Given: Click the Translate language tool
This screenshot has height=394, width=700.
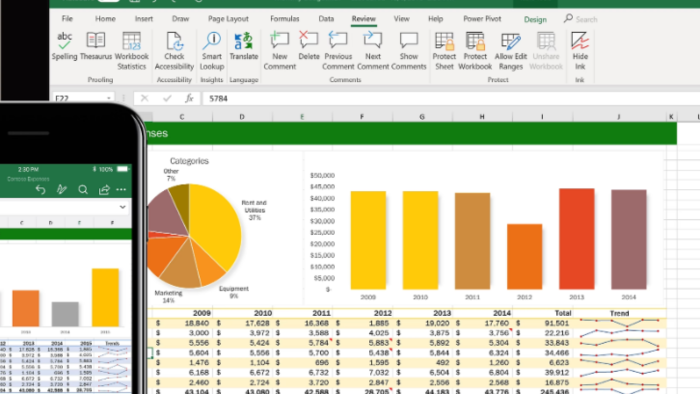Looking at the screenshot, I should (244, 46).
